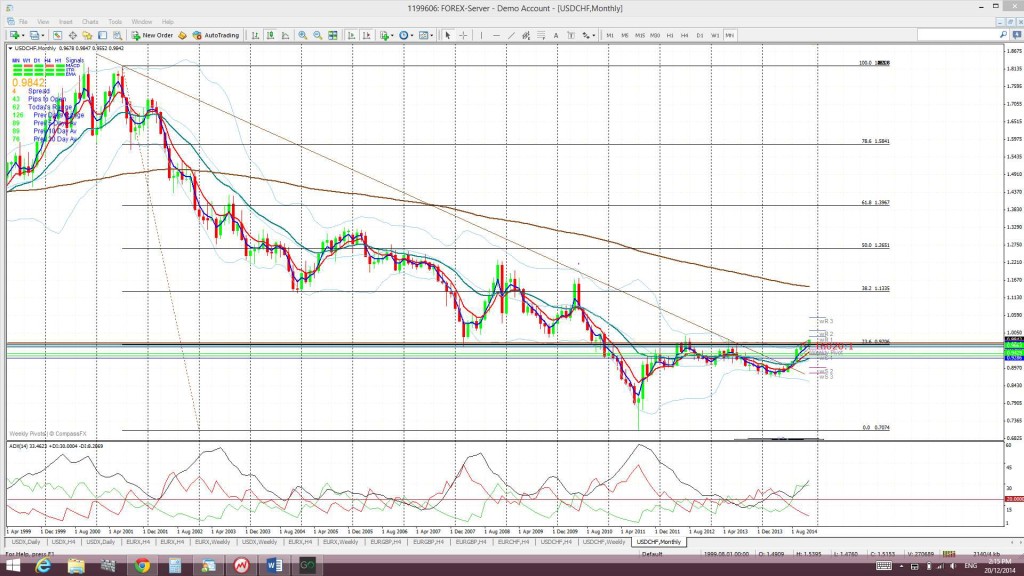The image size is (1024, 576).
Task: Zoom out of the chart
Action: pos(317,35)
